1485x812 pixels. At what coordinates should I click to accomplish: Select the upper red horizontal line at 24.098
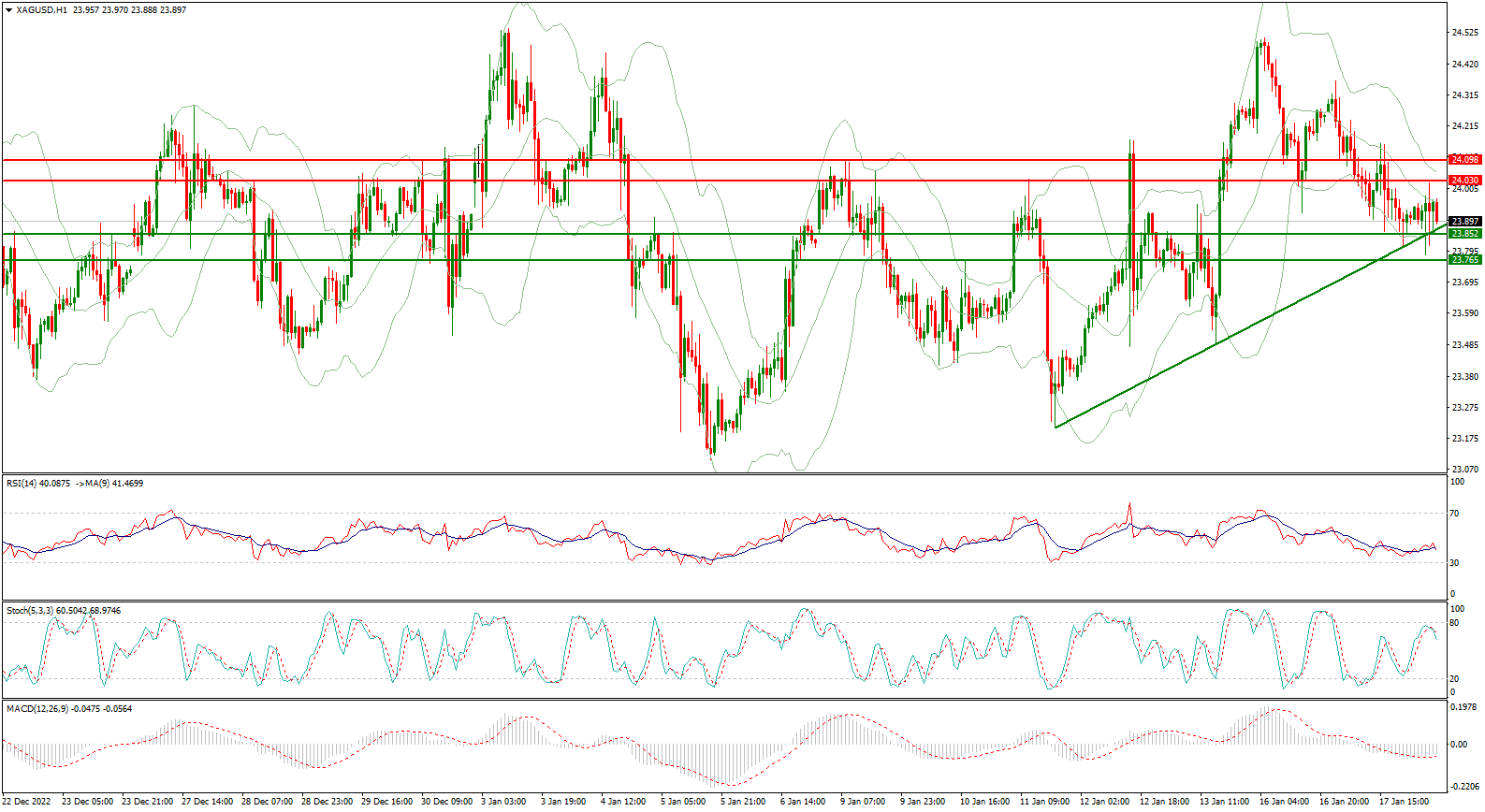(x=724, y=160)
